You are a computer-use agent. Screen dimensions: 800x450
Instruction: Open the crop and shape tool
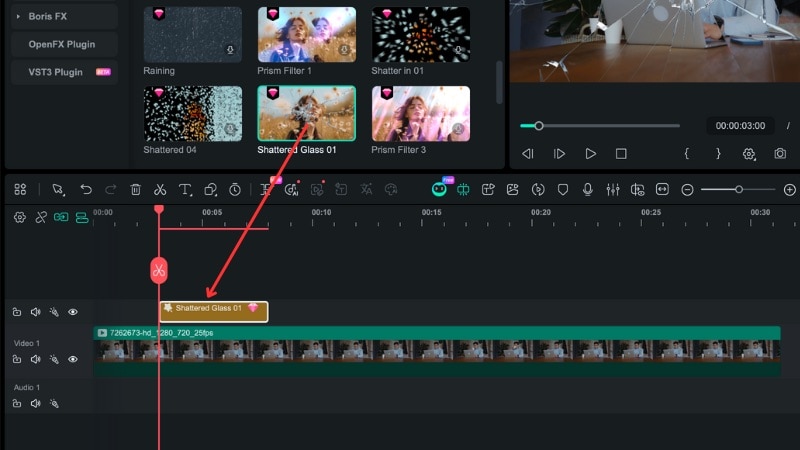210,190
